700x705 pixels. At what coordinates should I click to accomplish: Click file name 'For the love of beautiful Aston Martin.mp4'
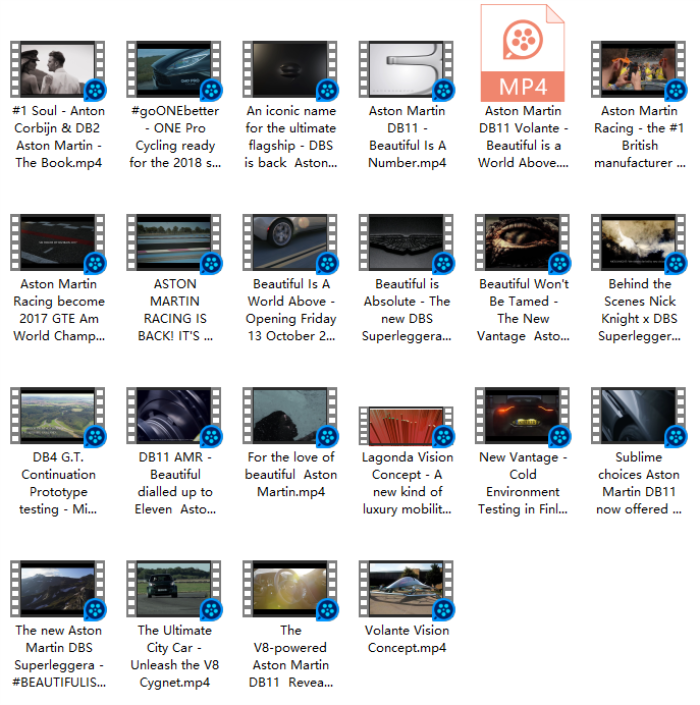[290, 474]
